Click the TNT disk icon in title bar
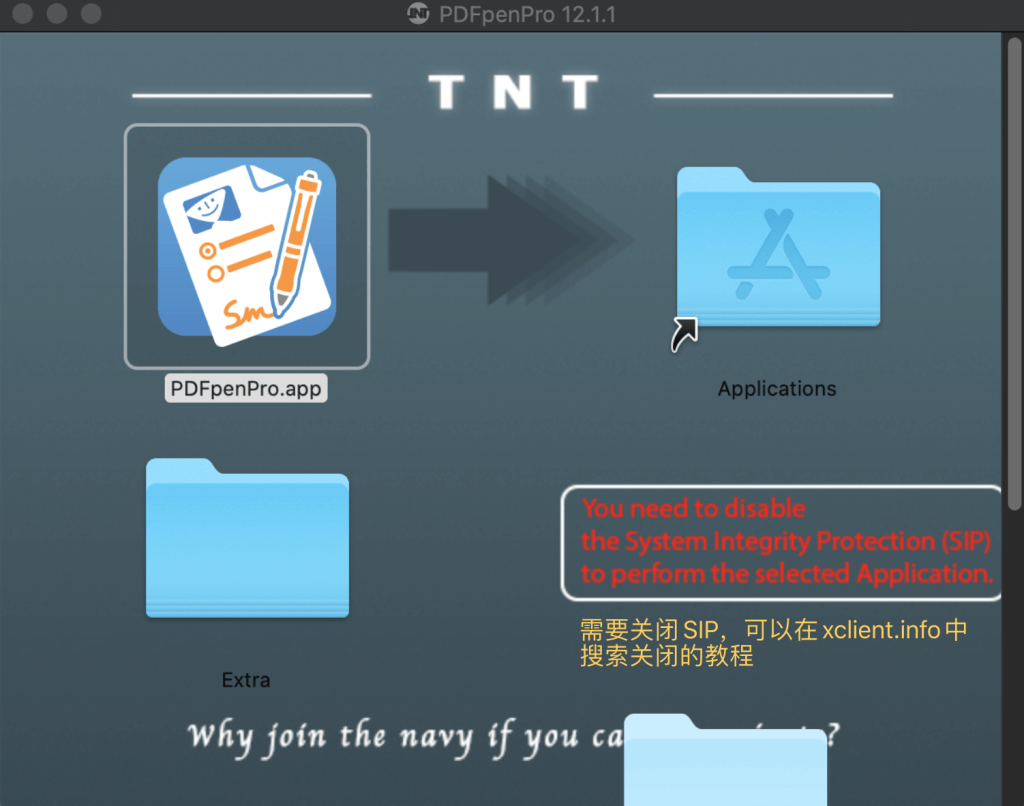This screenshot has width=1024, height=806. pyautogui.click(x=419, y=14)
